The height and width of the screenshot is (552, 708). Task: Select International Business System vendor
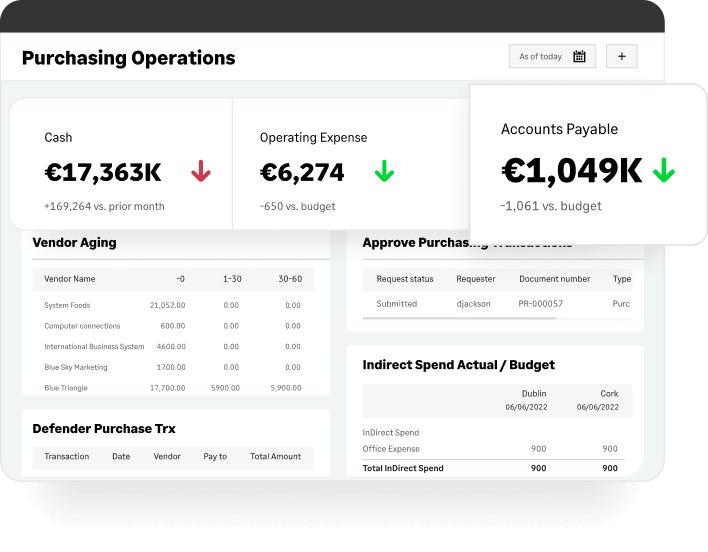pos(94,347)
